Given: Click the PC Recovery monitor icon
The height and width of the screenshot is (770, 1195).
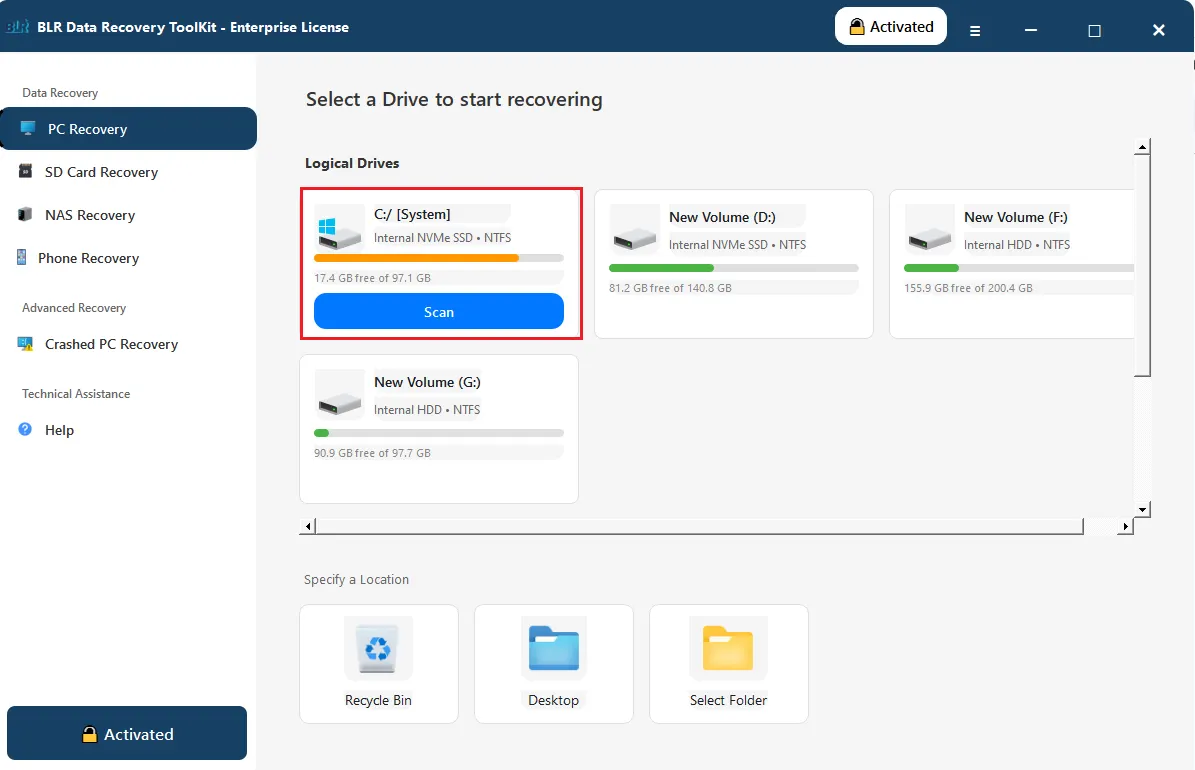Looking at the screenshot, I should 28,129.
